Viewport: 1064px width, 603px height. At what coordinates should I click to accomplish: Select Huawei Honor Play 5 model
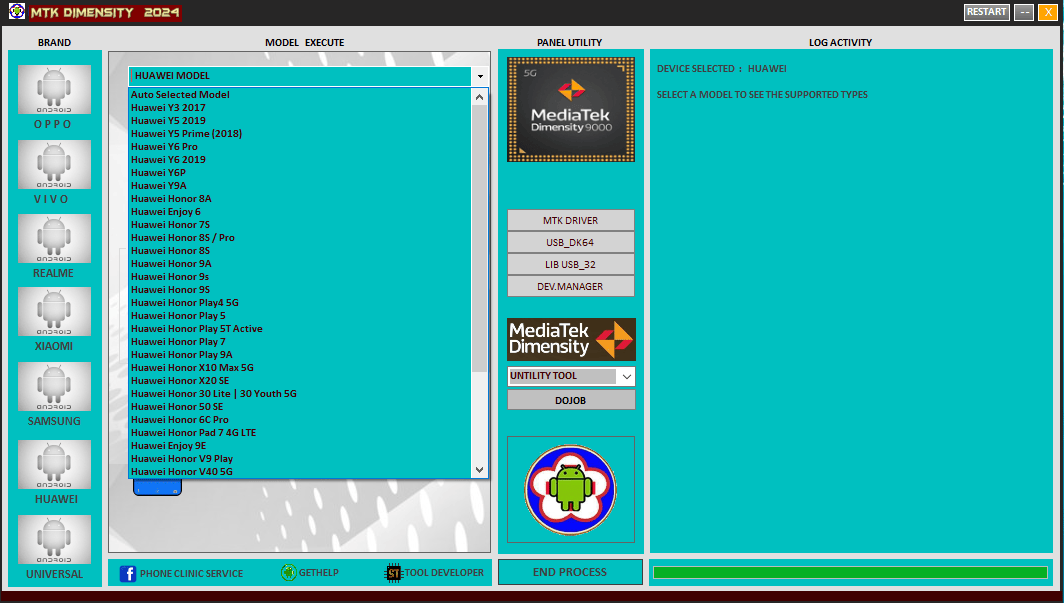299,315
